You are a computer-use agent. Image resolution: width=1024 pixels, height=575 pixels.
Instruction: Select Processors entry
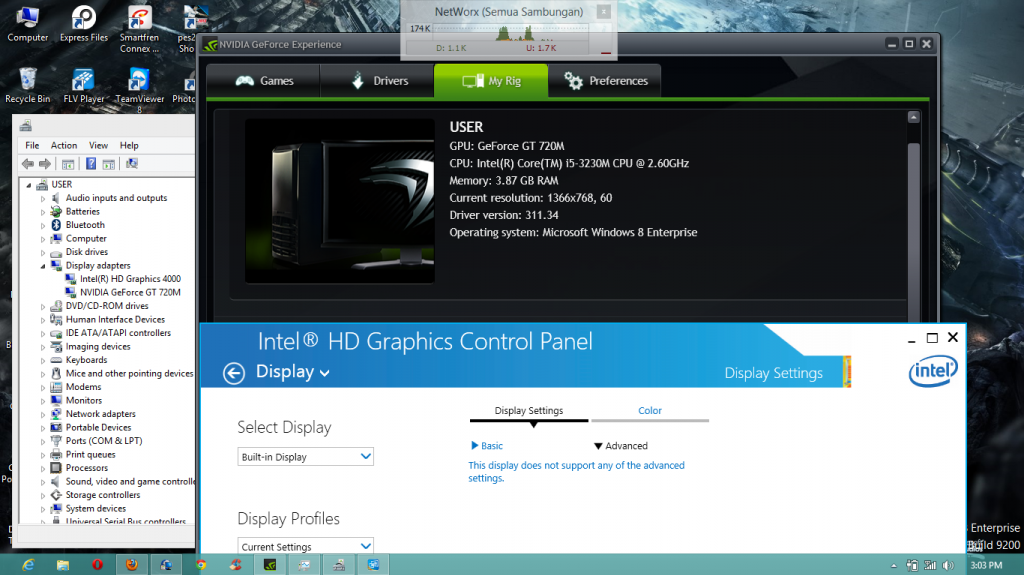coord(87,468)
